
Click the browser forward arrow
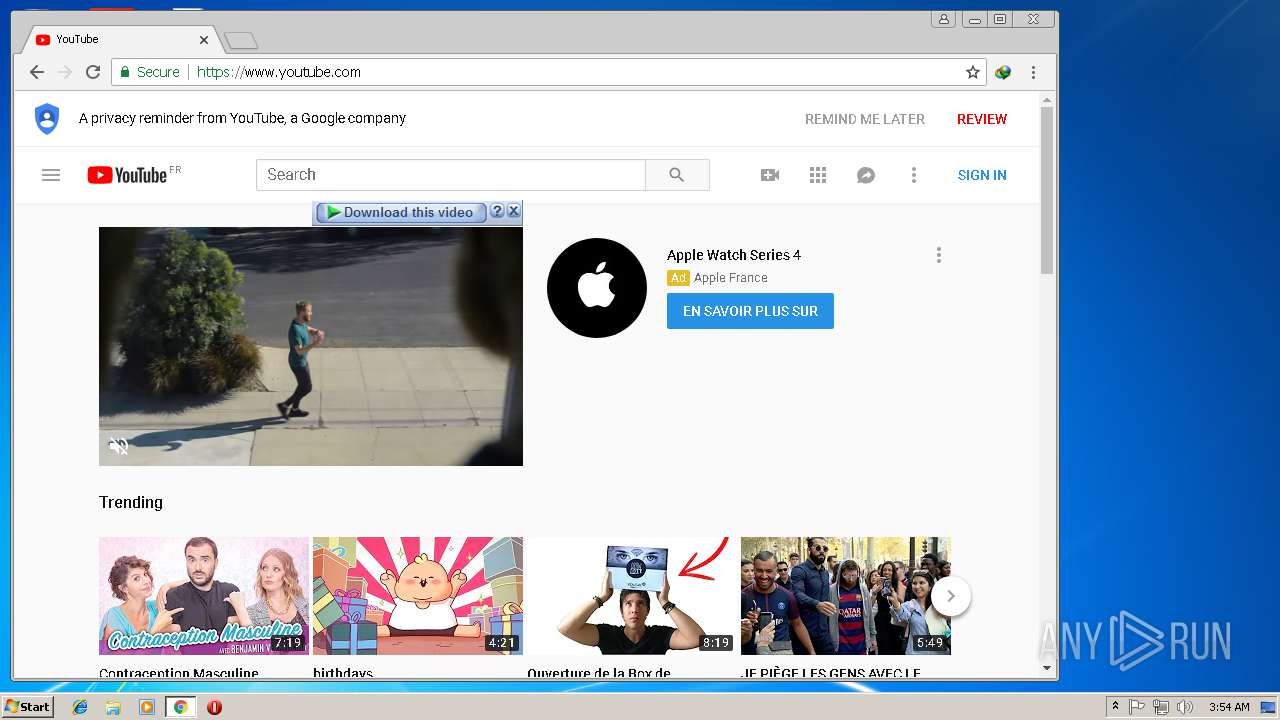click(x=65, y=72)
